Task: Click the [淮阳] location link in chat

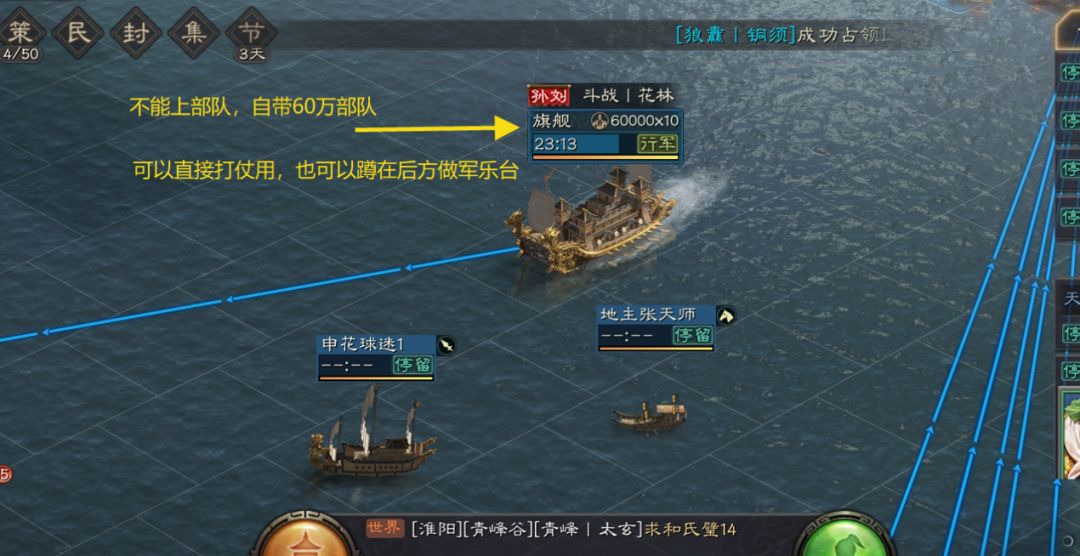Action: pos(436,529)
